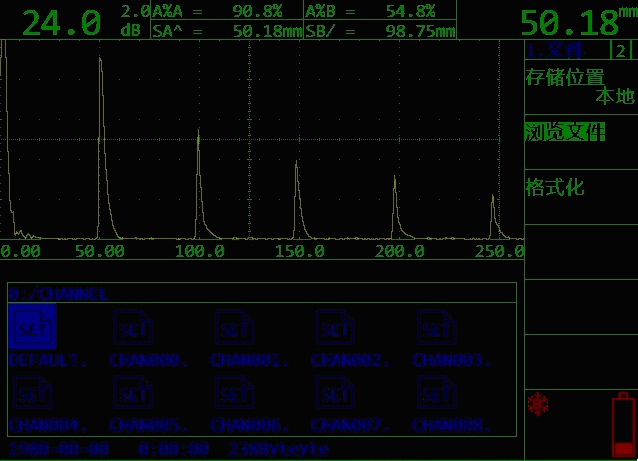The image size is (638, 461).
Task: Click the red snowflake freeze icon
Action: pyautogui.click(x=538, y=404)
